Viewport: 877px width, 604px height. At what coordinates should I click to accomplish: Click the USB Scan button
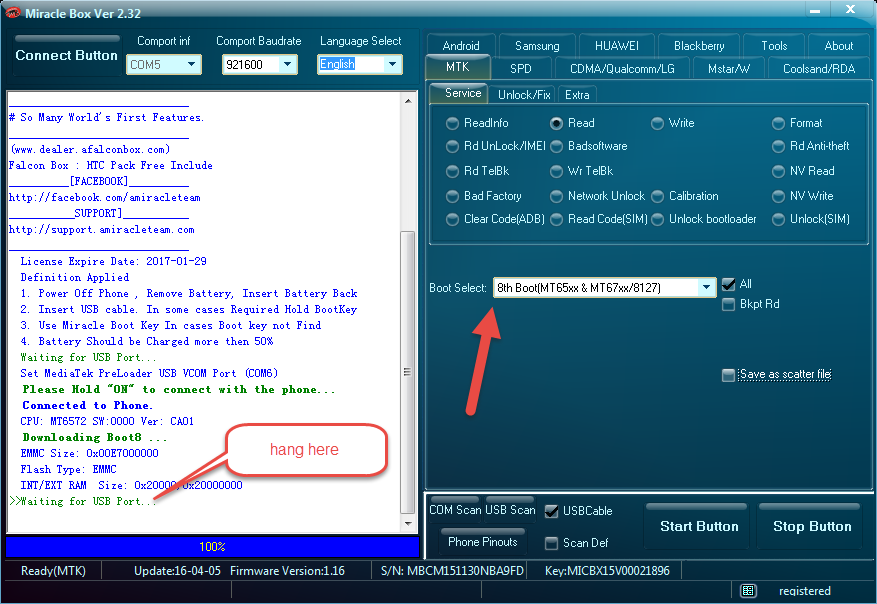(510, 509)
